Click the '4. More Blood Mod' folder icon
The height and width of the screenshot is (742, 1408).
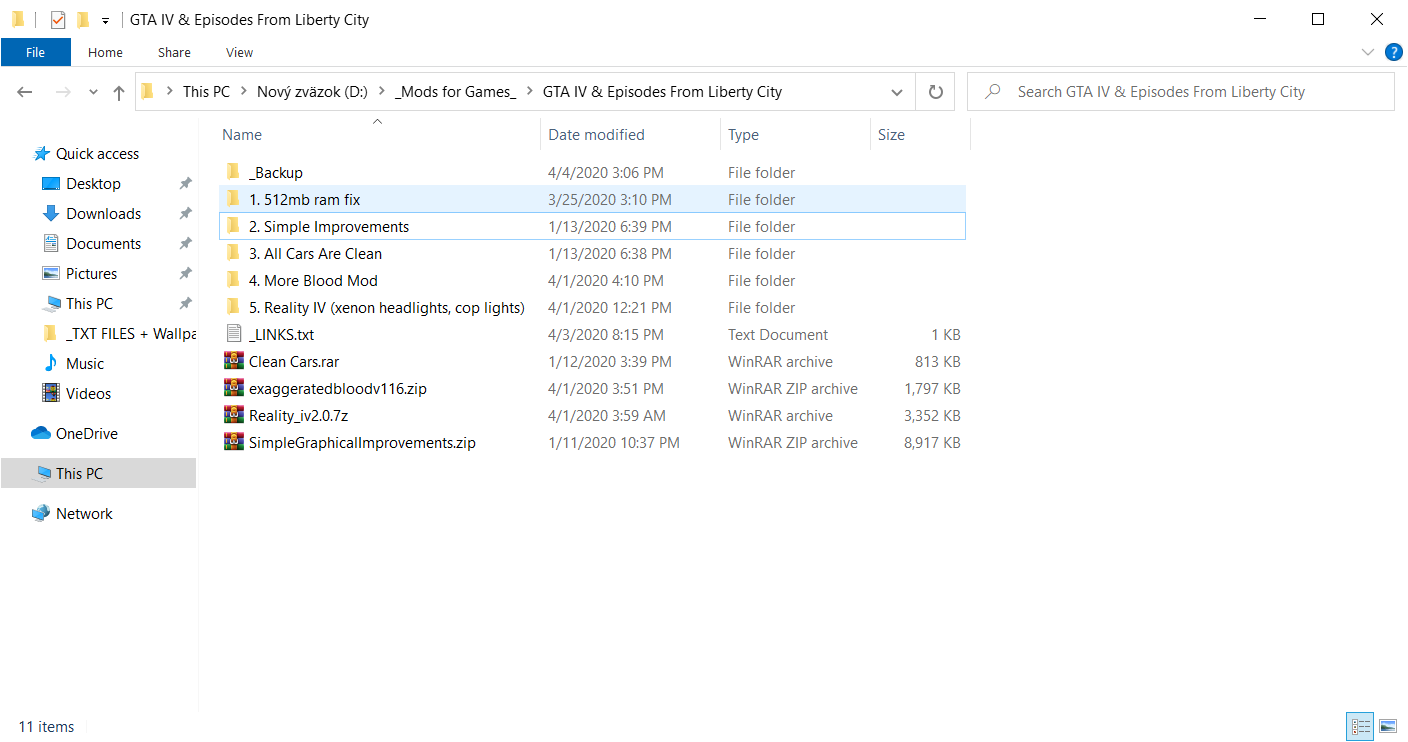[233, 280]
